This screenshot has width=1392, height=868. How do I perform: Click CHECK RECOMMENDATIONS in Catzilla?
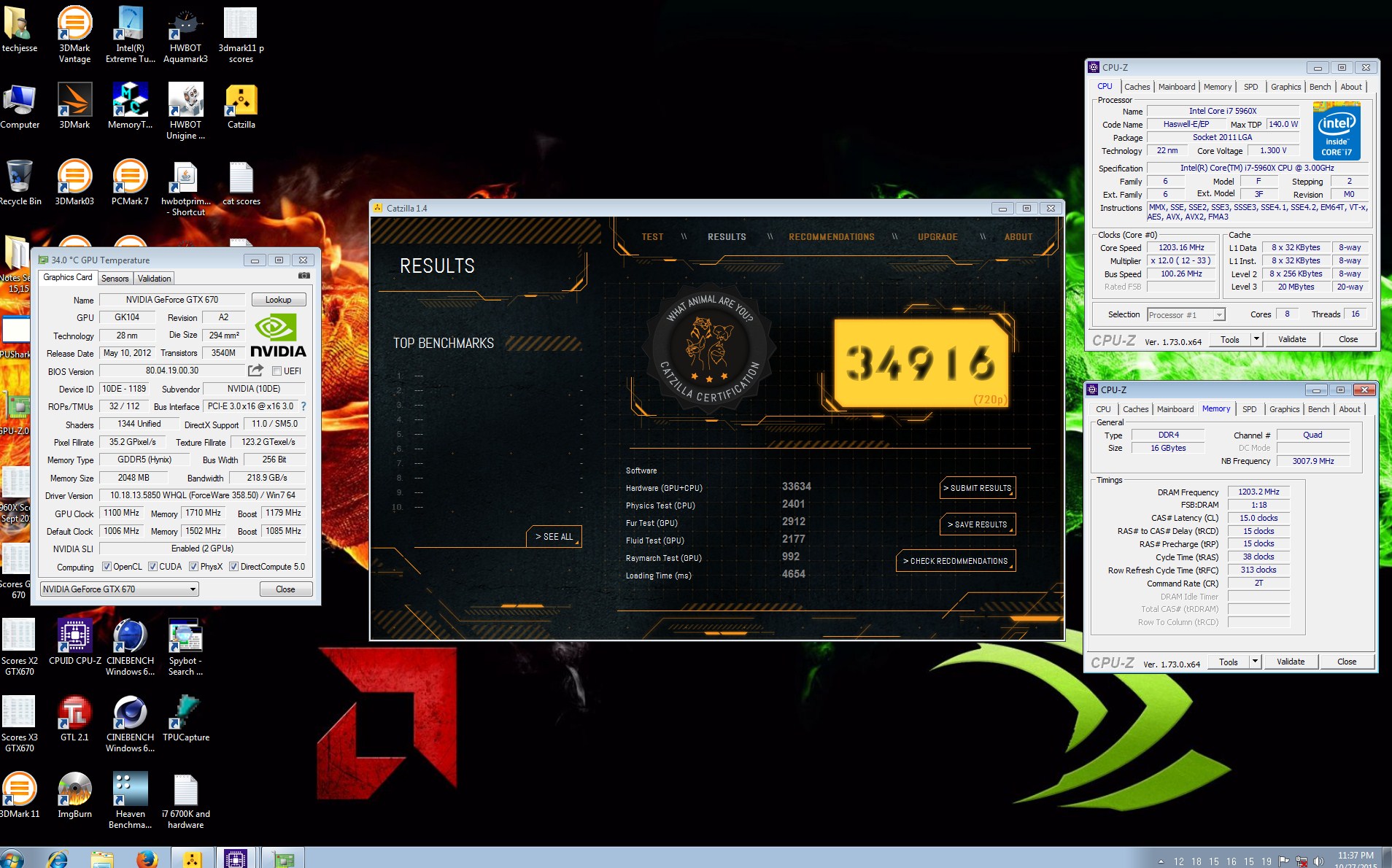coord(955,561)
